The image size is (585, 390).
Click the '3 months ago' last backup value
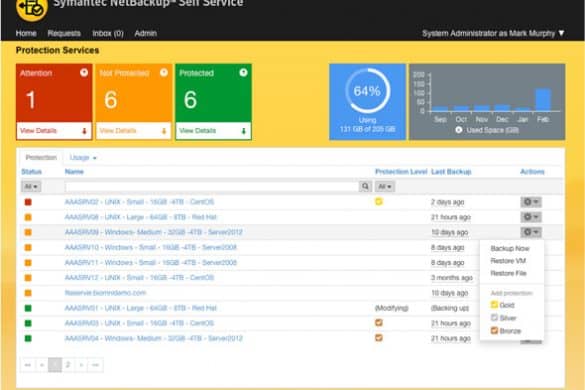(x=452, y=278)
